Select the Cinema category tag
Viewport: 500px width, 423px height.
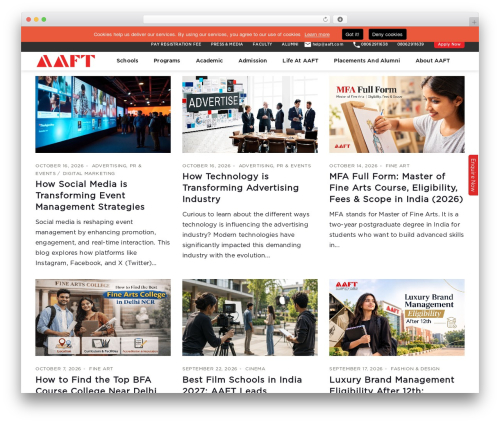click(x=255, y=369)
